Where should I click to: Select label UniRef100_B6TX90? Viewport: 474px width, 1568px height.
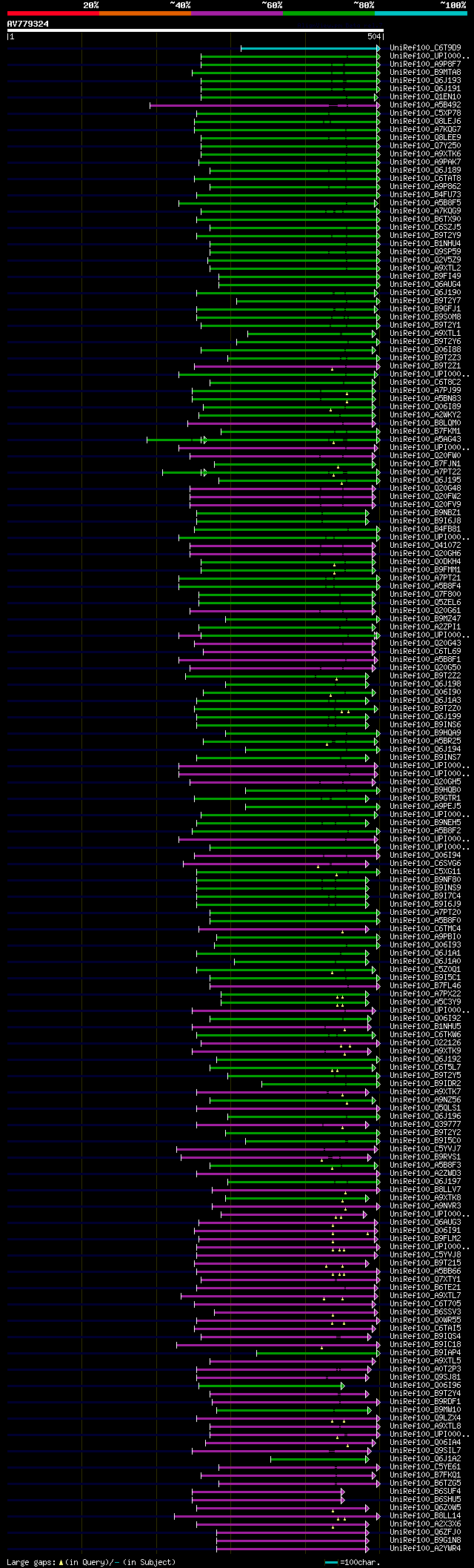425,219
